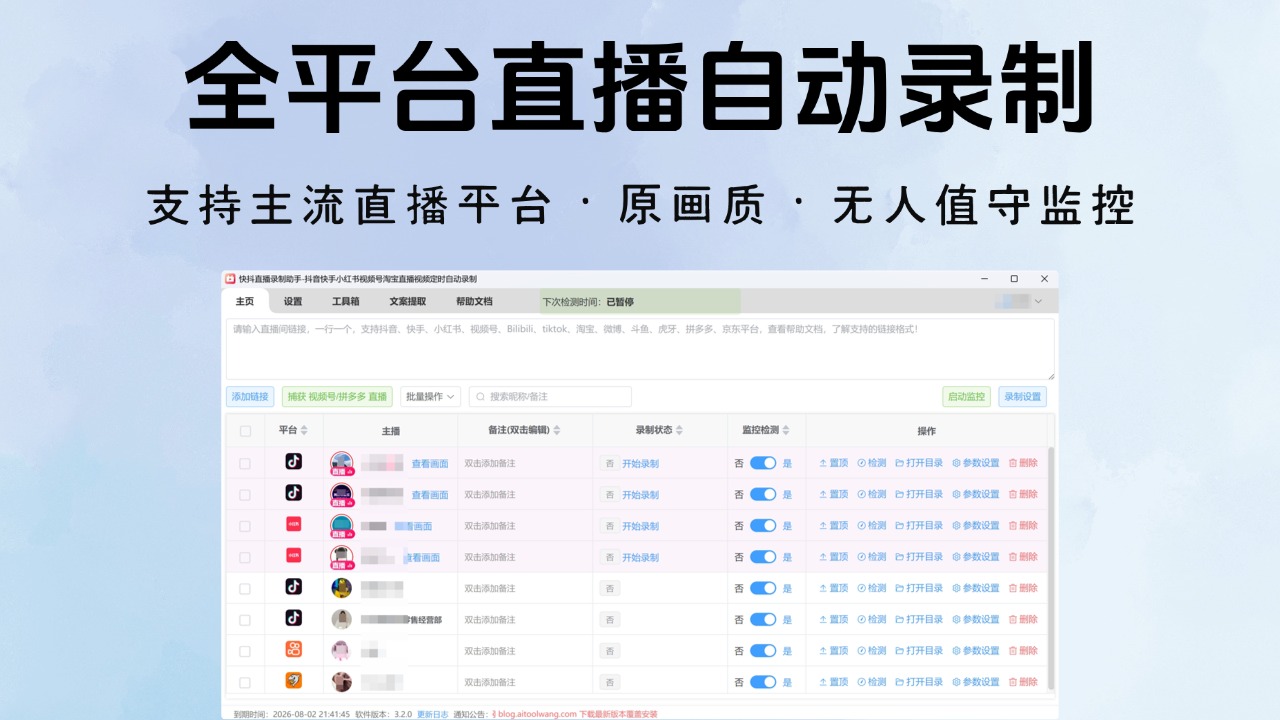Click 删除 trash icon in last row

click(1013, 680)
